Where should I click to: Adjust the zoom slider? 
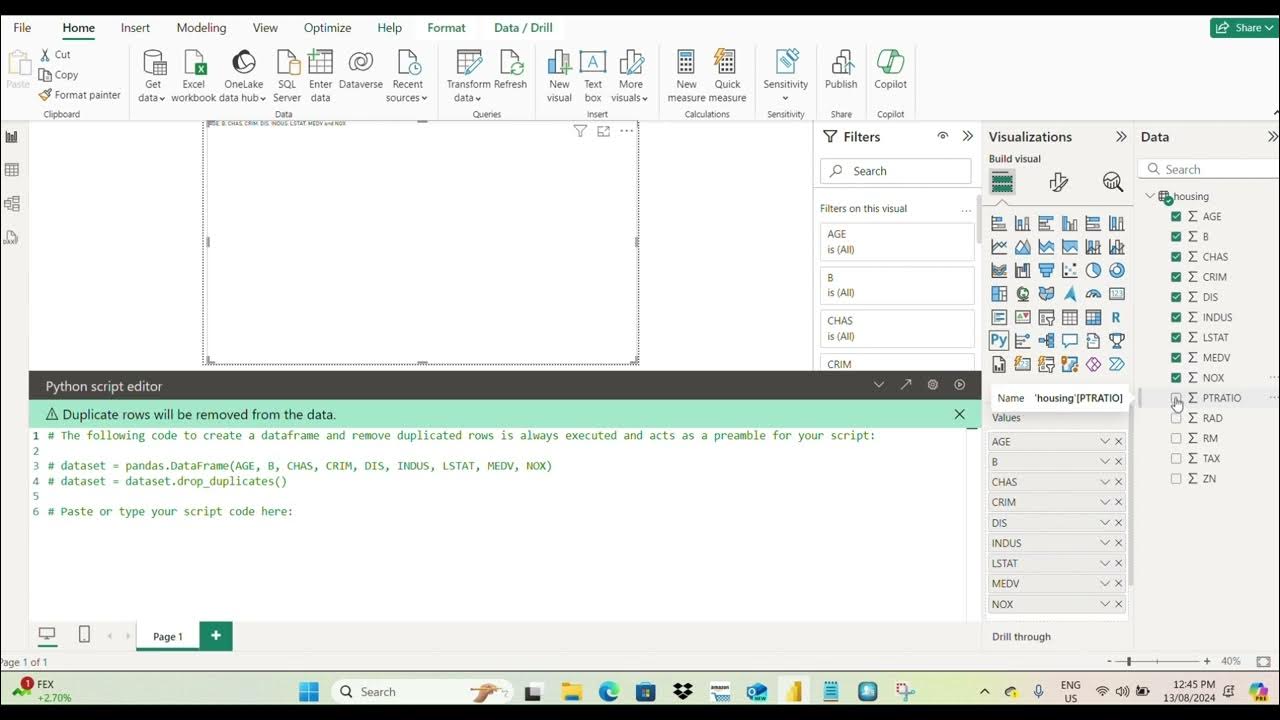pos(1128,661)
